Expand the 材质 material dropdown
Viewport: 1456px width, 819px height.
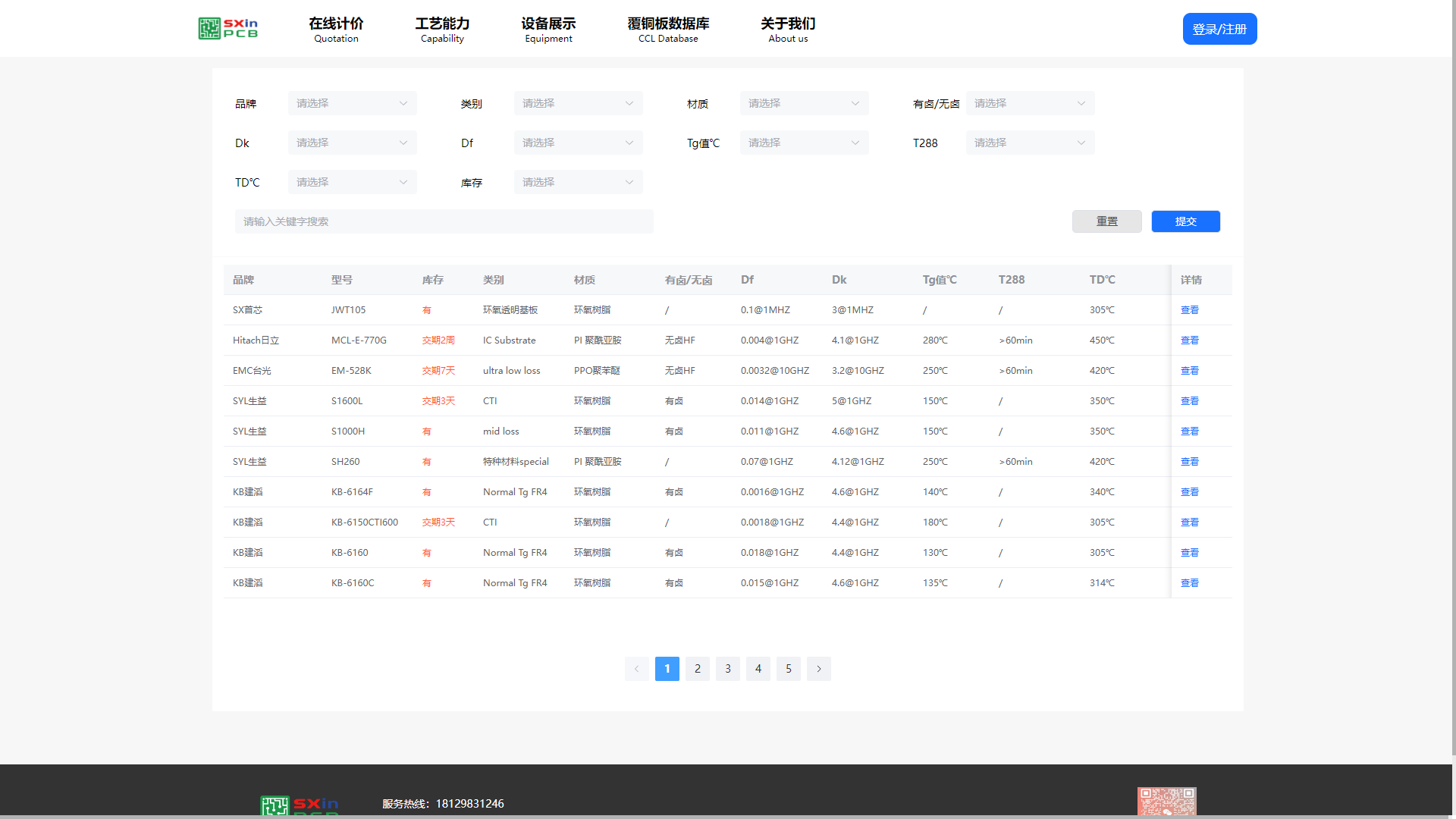point(804,103)
